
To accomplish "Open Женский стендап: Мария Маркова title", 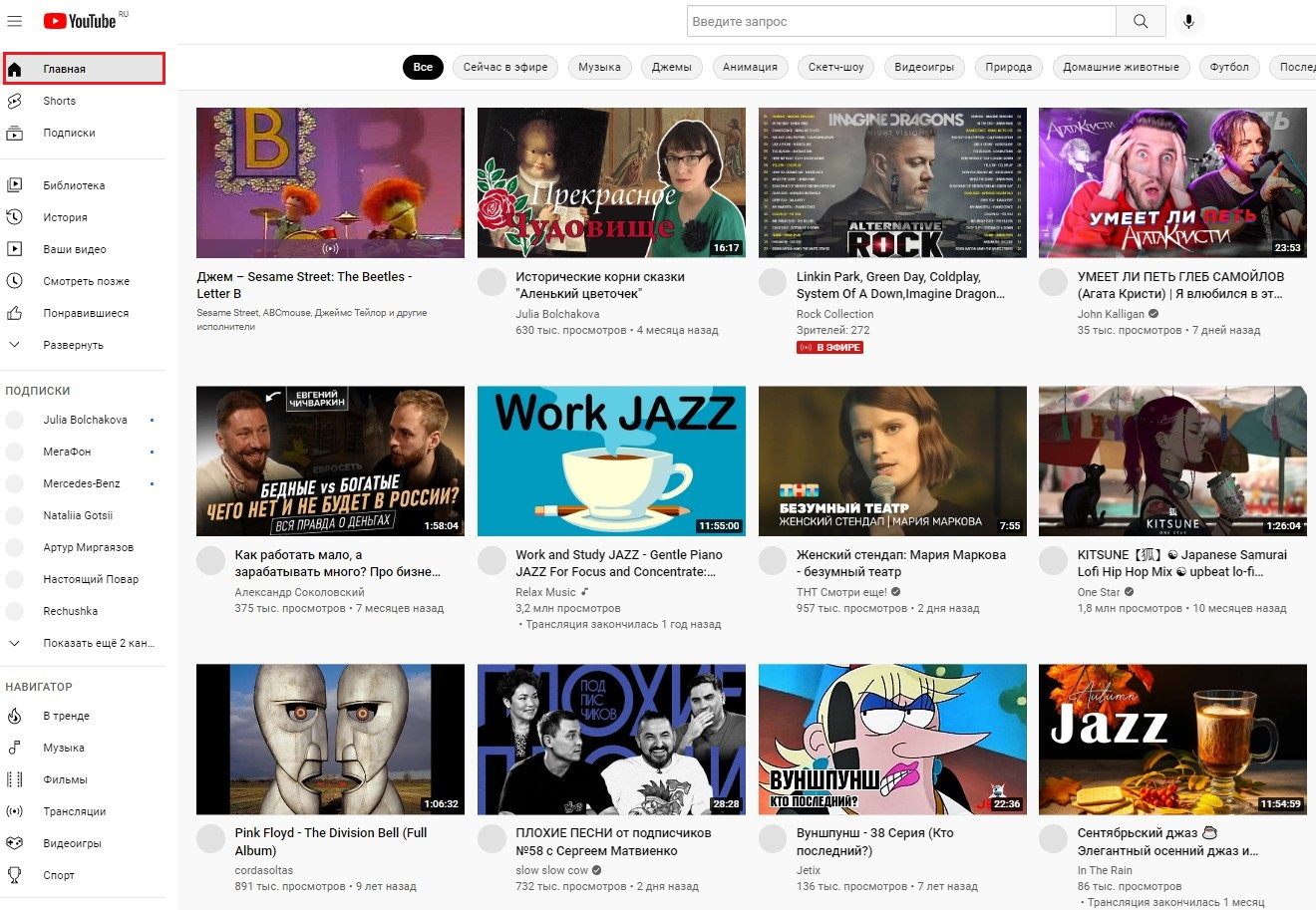I will pos(901,563).
